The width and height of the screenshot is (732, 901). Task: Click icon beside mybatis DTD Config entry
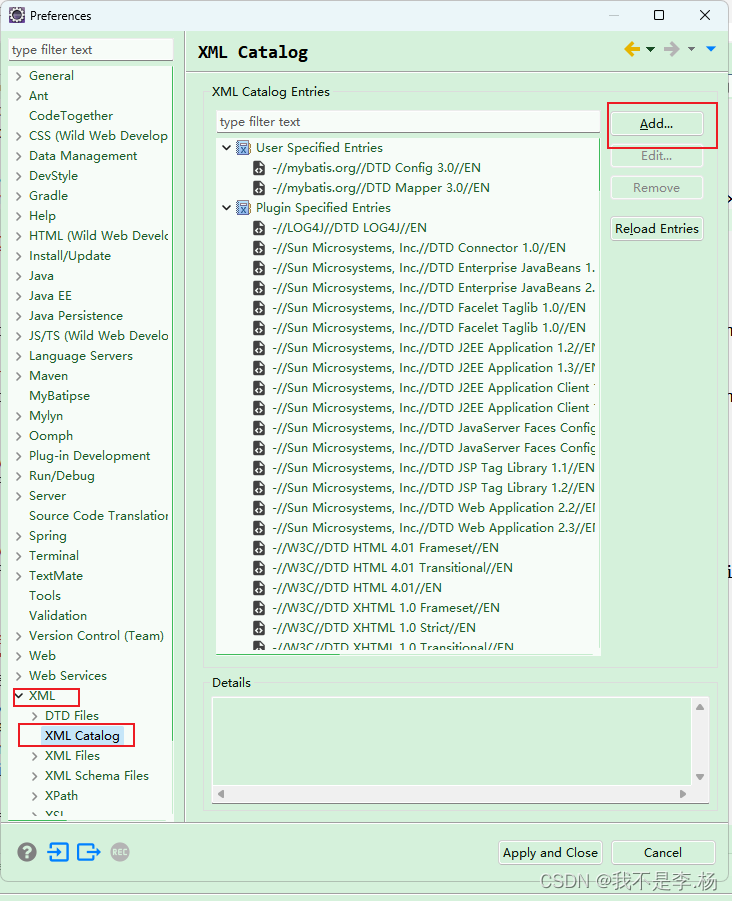[259, 168]
